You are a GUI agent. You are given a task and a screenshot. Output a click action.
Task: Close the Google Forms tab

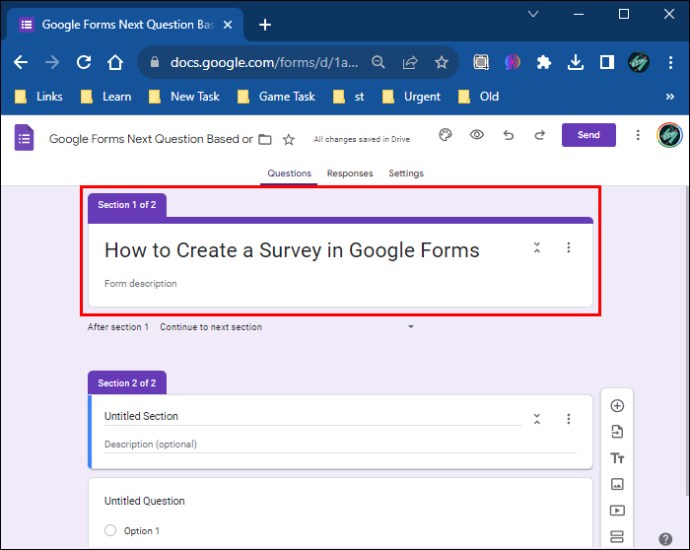tap(228, 25)
